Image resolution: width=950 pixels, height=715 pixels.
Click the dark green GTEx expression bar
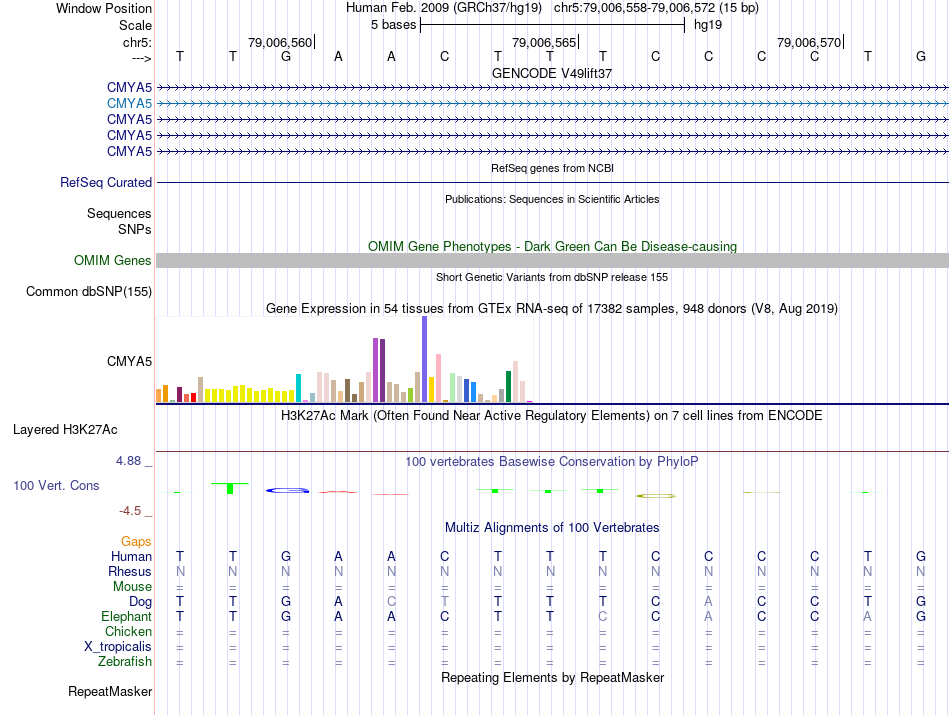(509, 386)
